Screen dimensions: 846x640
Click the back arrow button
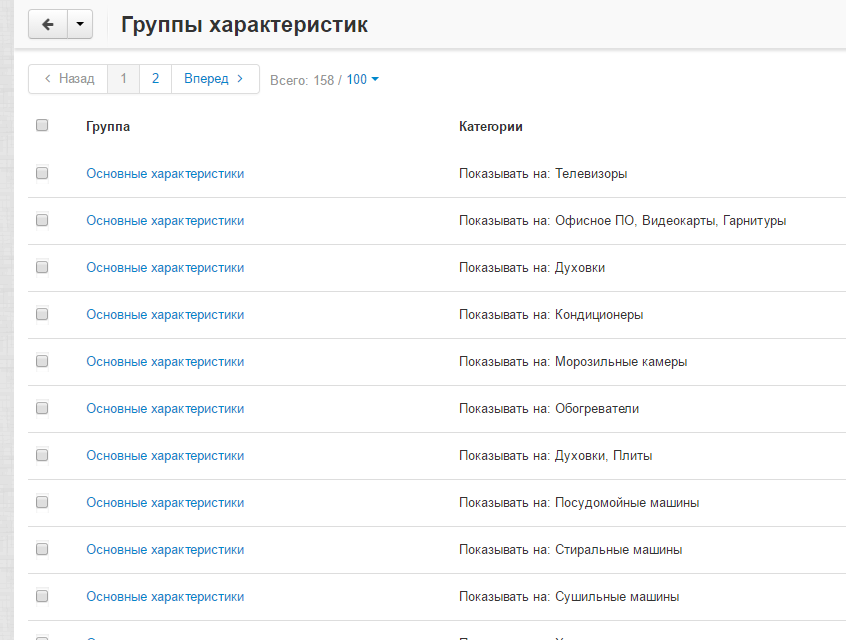coord(48,24)
